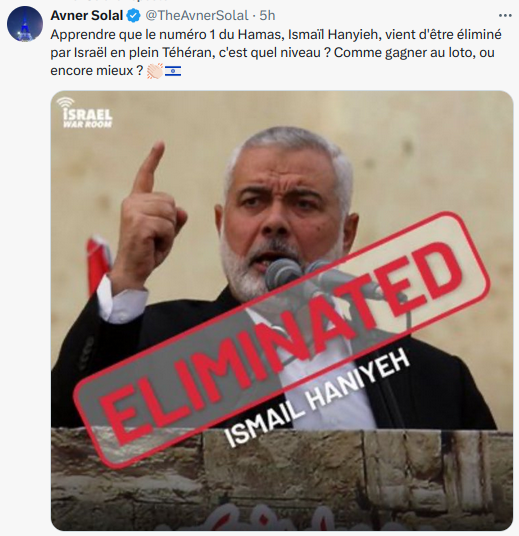519x536 pixels.
Task: Select the Israel flag emoji
Action: (173, 71)
